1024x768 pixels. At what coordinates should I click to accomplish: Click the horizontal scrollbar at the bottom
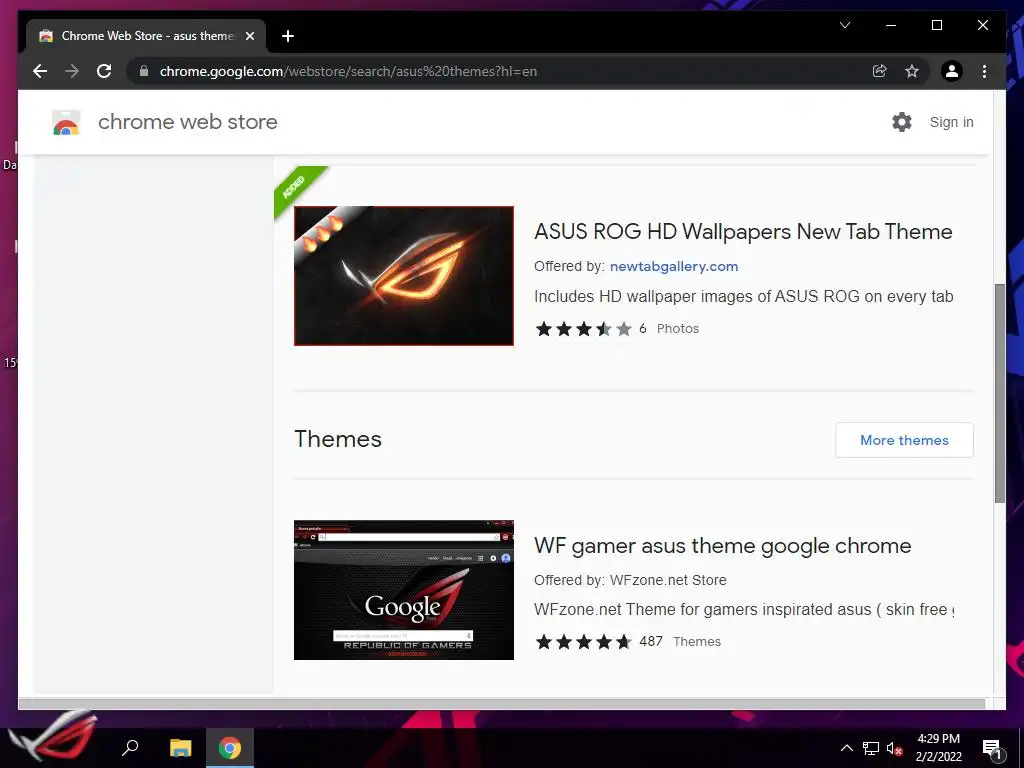pos(502,703)
